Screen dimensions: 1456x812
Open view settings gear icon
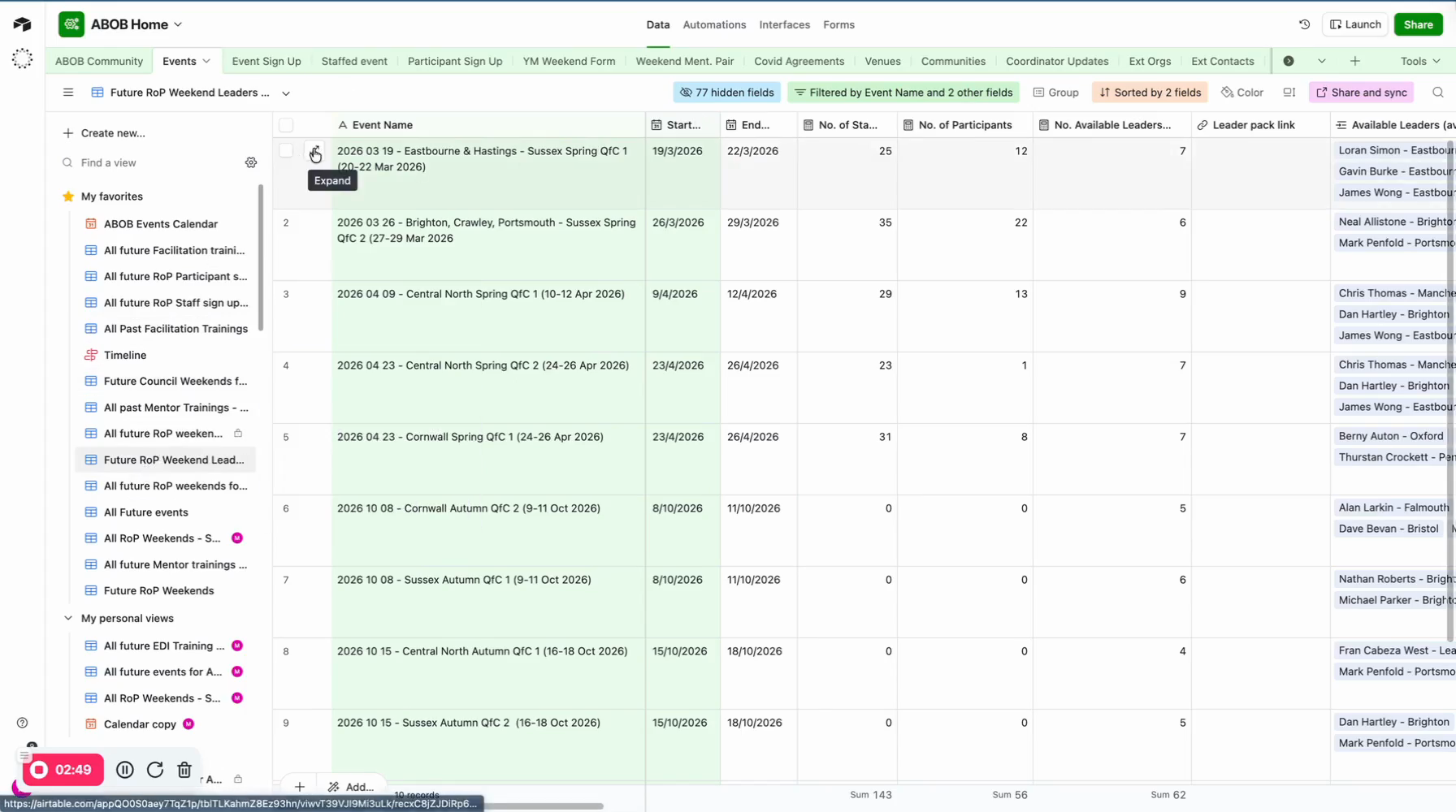pyautogui.click(x=251, y=162)
